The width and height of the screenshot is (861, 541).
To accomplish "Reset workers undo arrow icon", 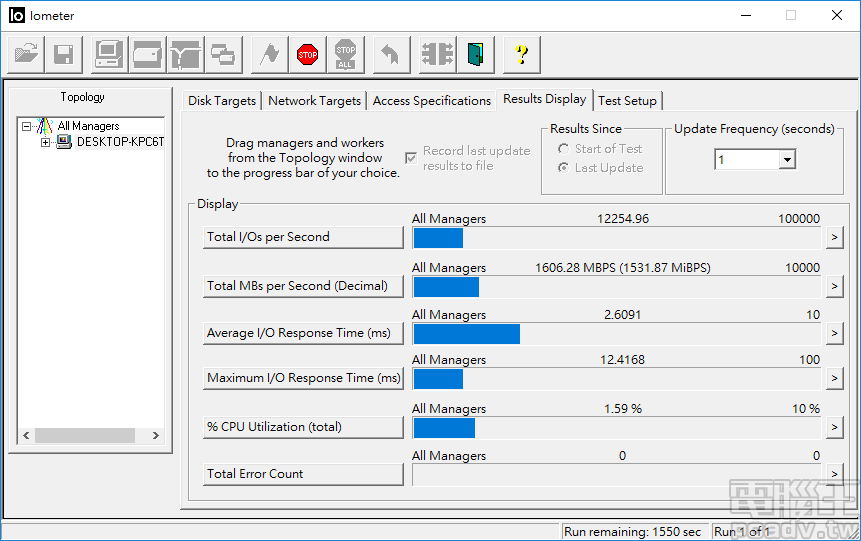I will point(391,54).
